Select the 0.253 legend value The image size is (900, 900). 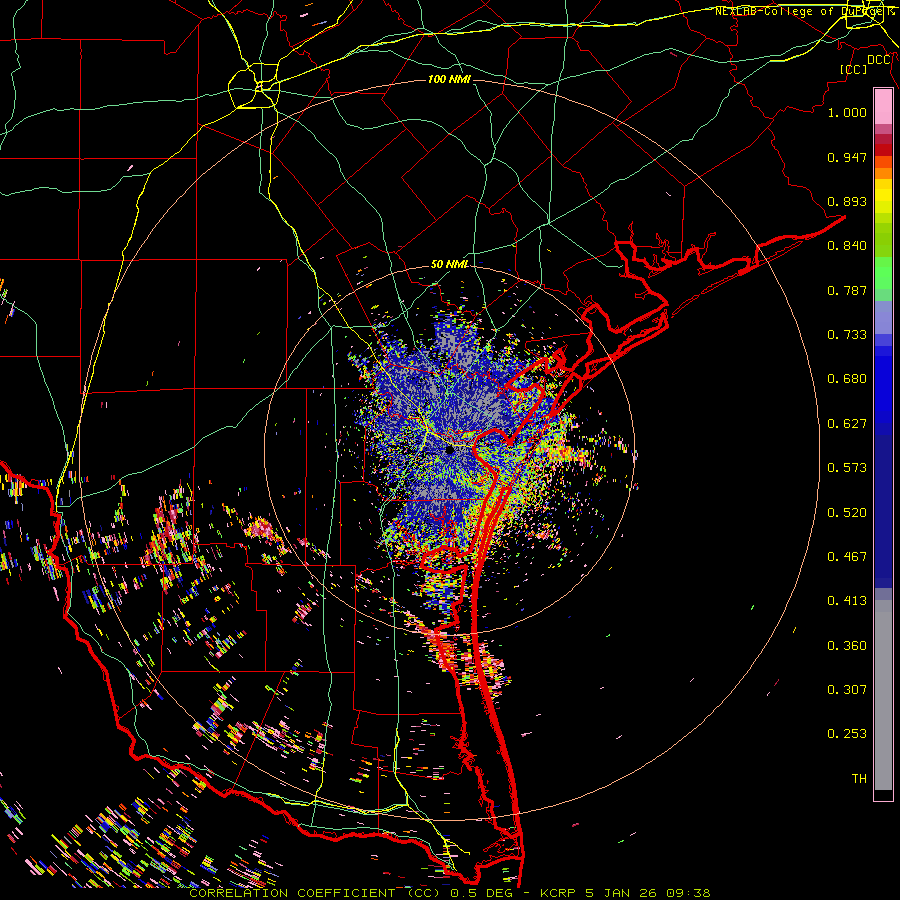coord(847,734)
